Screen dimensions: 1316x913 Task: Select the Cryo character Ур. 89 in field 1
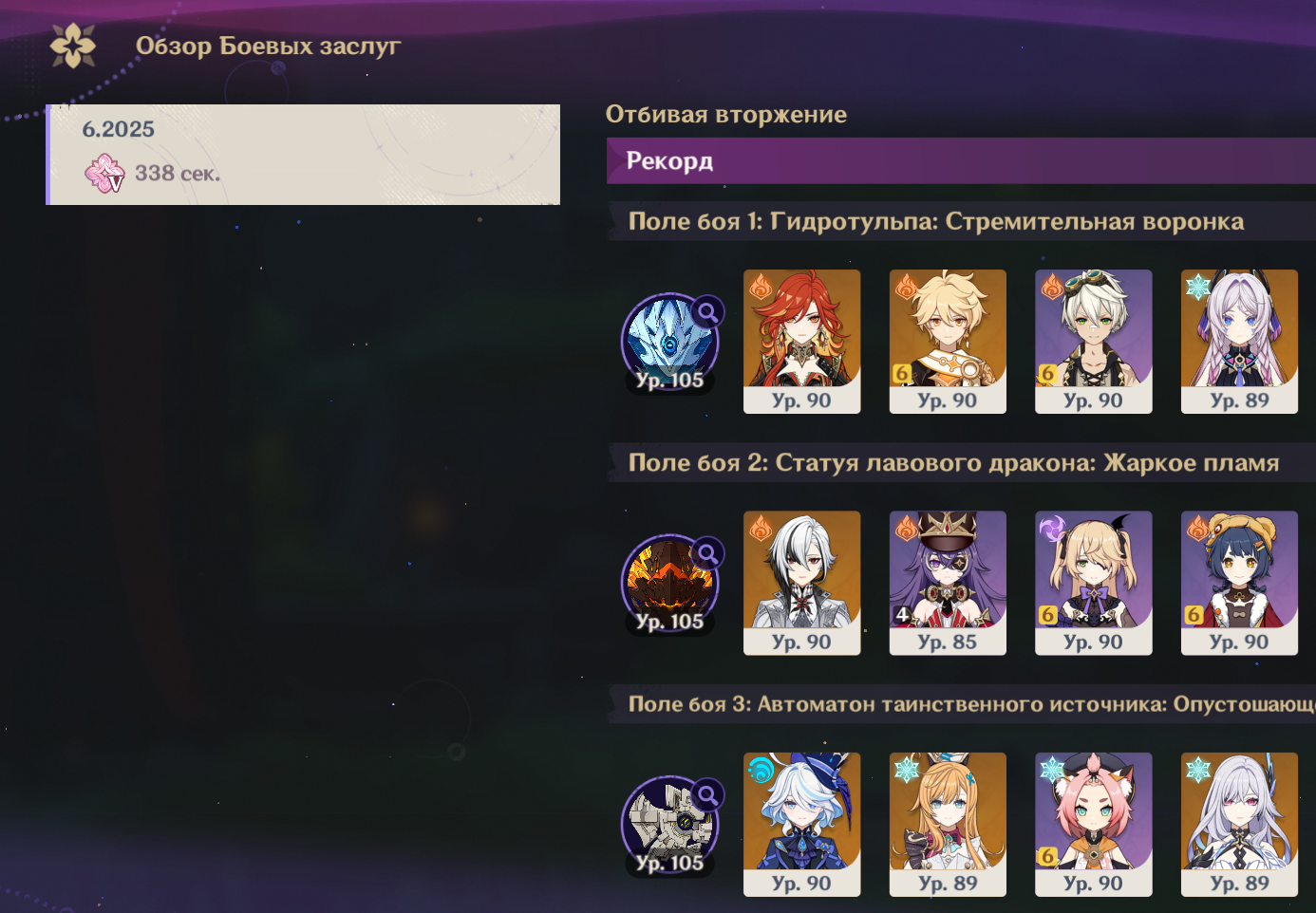pos(1239,342)
